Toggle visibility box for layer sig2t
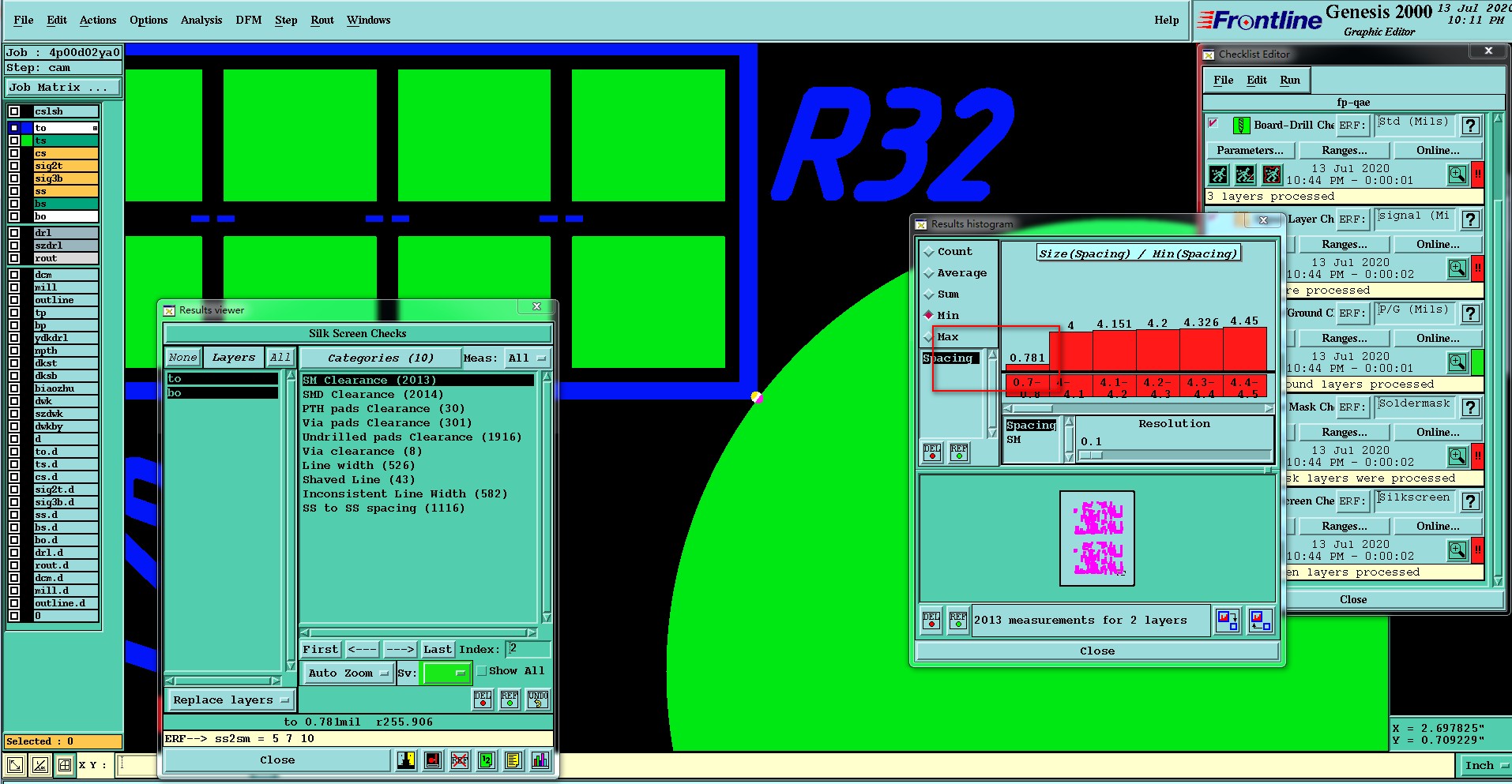 (x=14, y=166)
